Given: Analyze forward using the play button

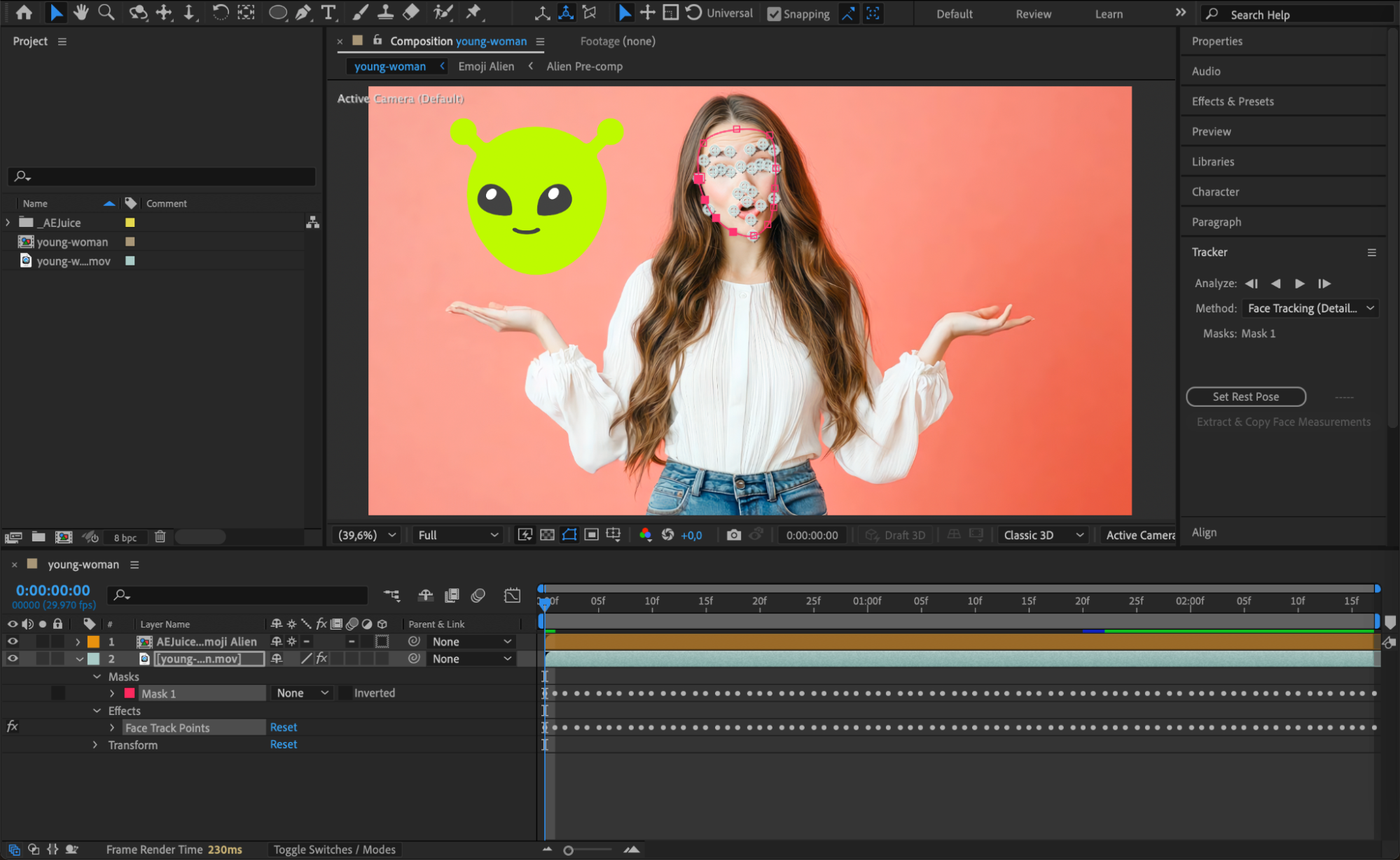Looking at the screenshot, I should click(1300, 284).
